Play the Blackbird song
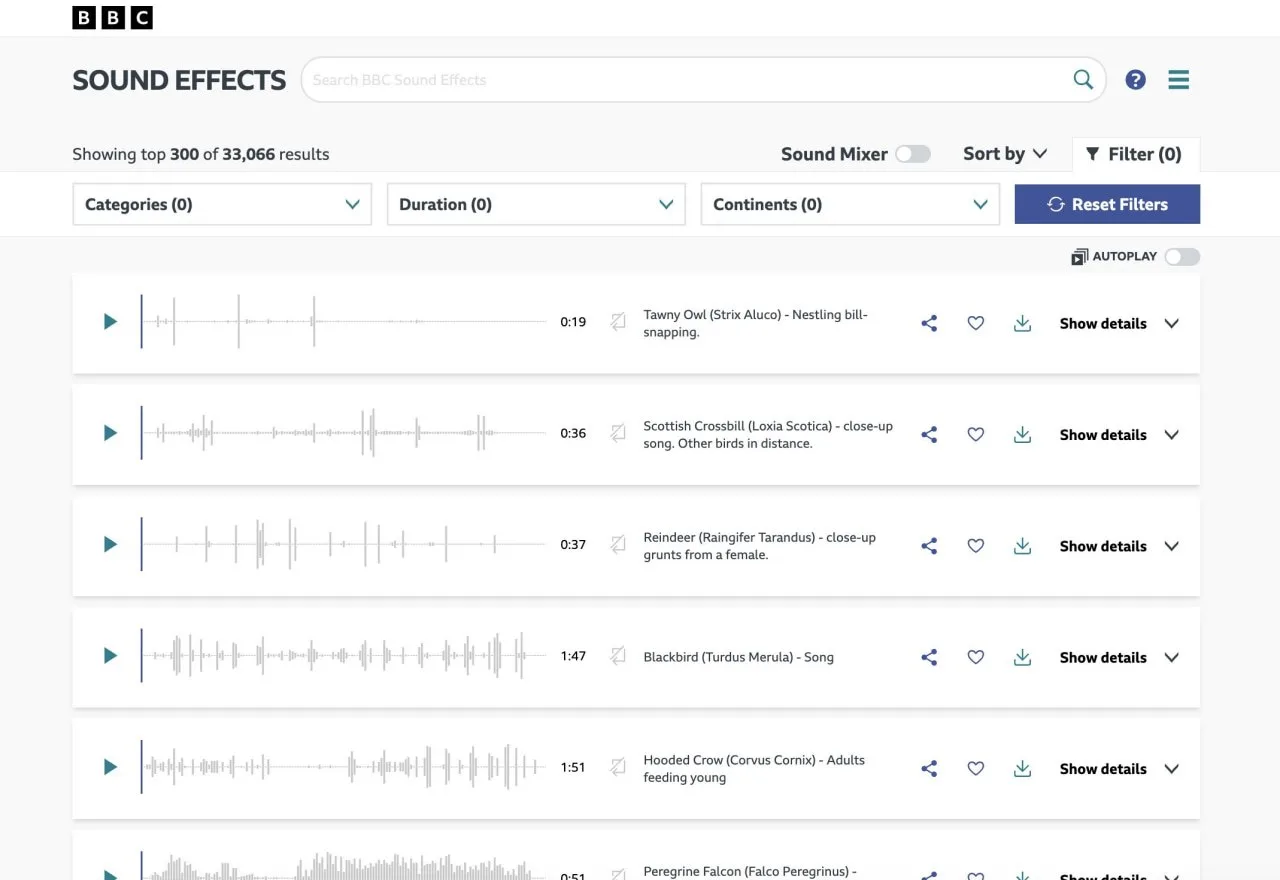 point(110,656)
